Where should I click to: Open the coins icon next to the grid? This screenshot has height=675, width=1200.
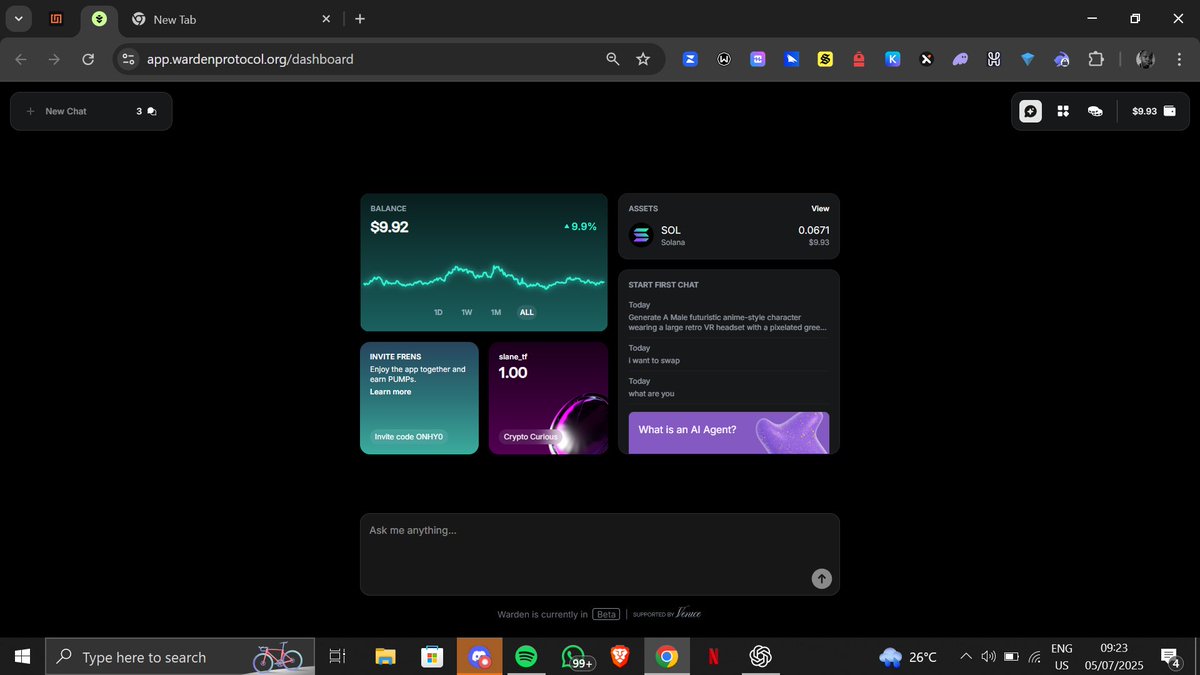point(1095,111)
